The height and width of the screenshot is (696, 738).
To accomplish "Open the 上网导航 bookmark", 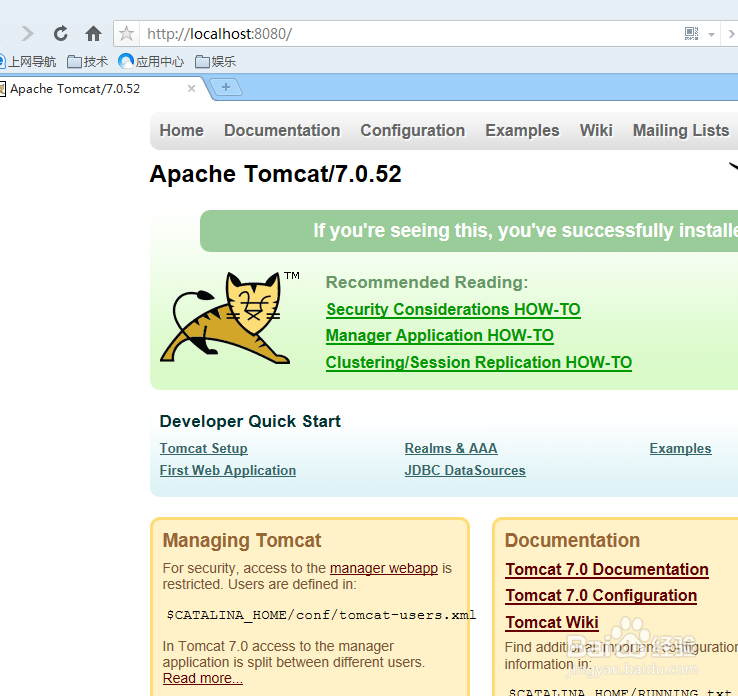I will (27, 62).
